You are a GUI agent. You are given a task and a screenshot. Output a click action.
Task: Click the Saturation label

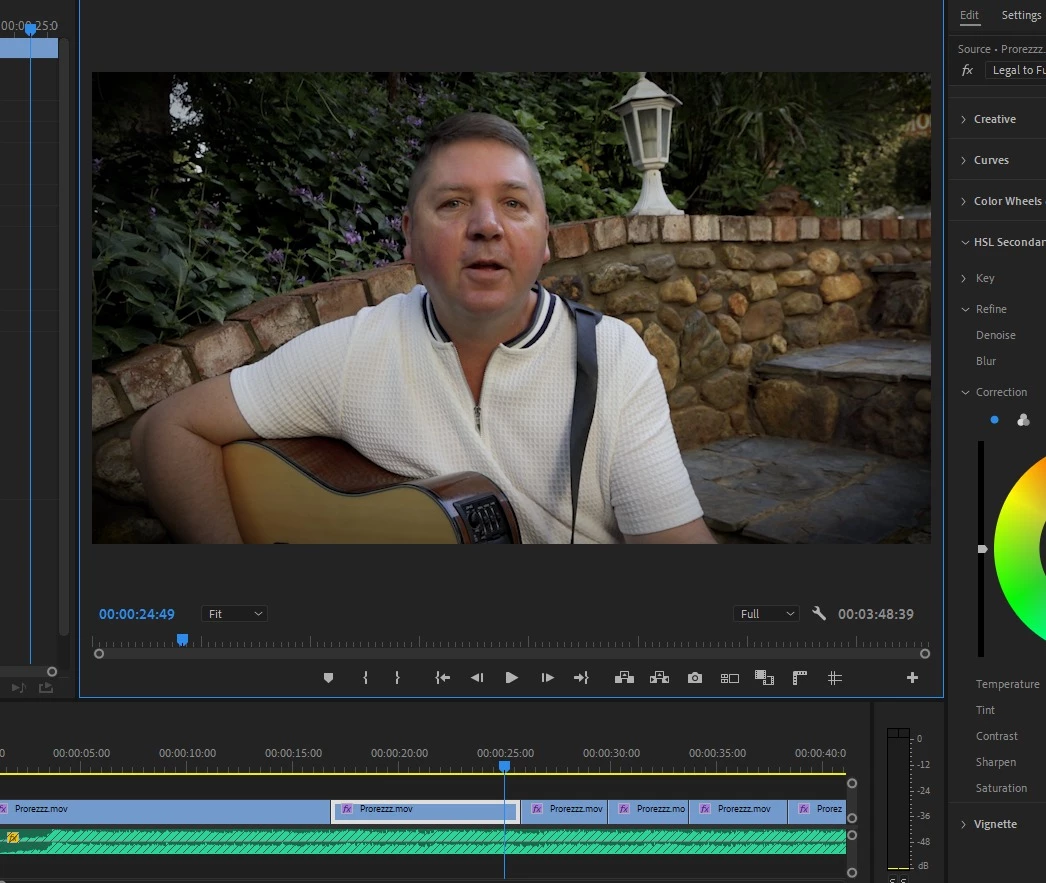tap(1001, 788)
